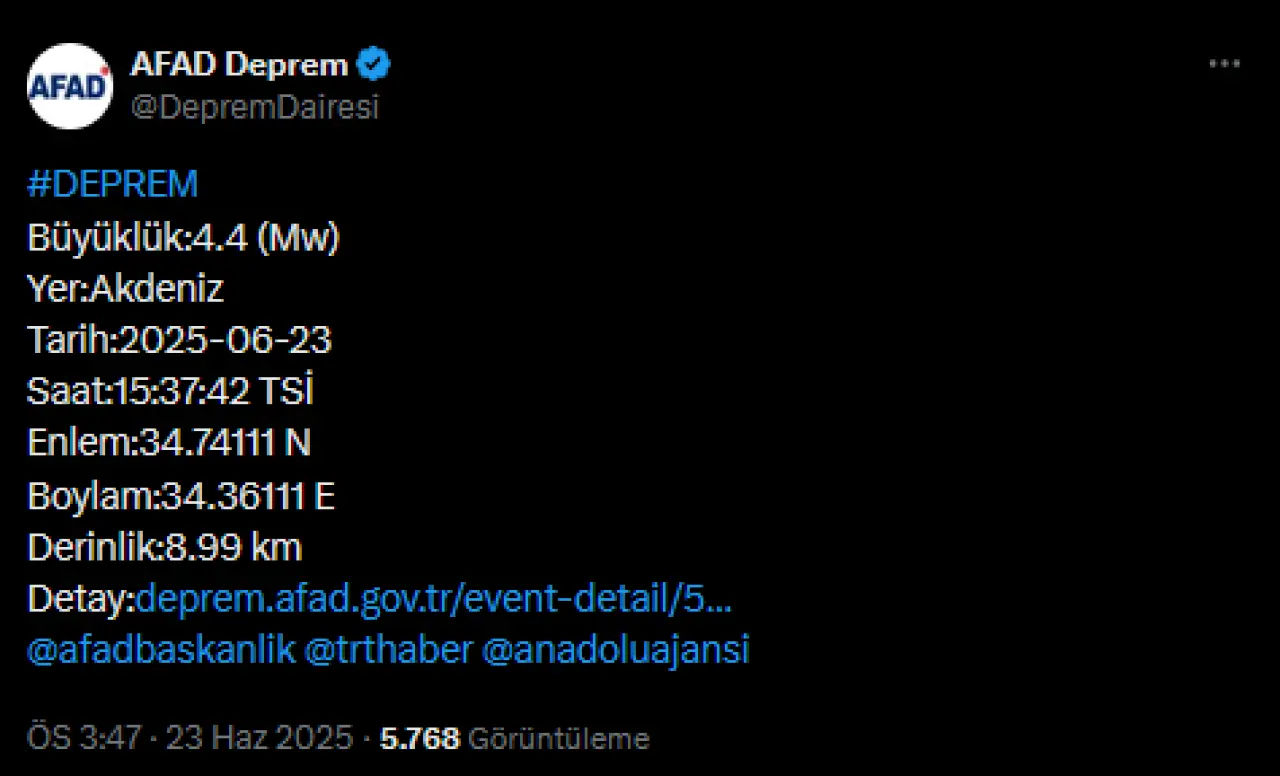Click the Tarih:2025-06-23 text line
This screenshot has width=1280, height=776.
(x=179, y=341)
